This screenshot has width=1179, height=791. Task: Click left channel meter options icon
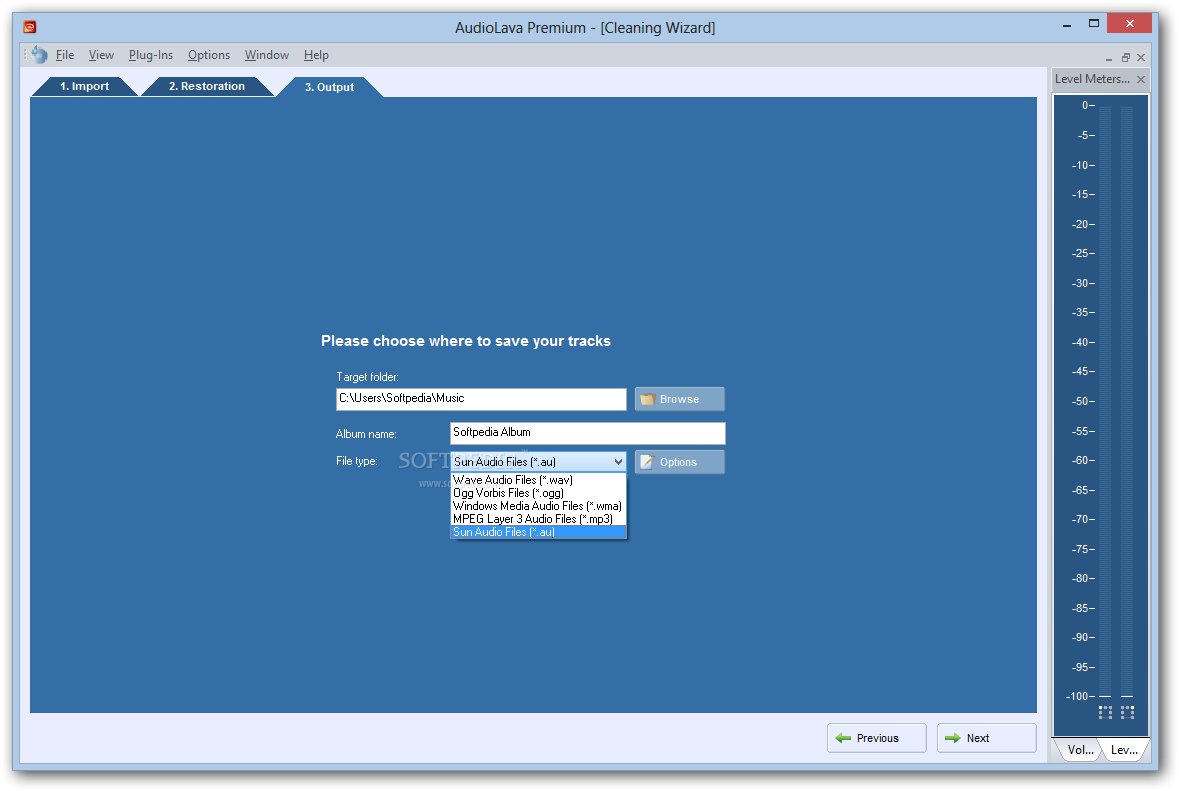1105,712
